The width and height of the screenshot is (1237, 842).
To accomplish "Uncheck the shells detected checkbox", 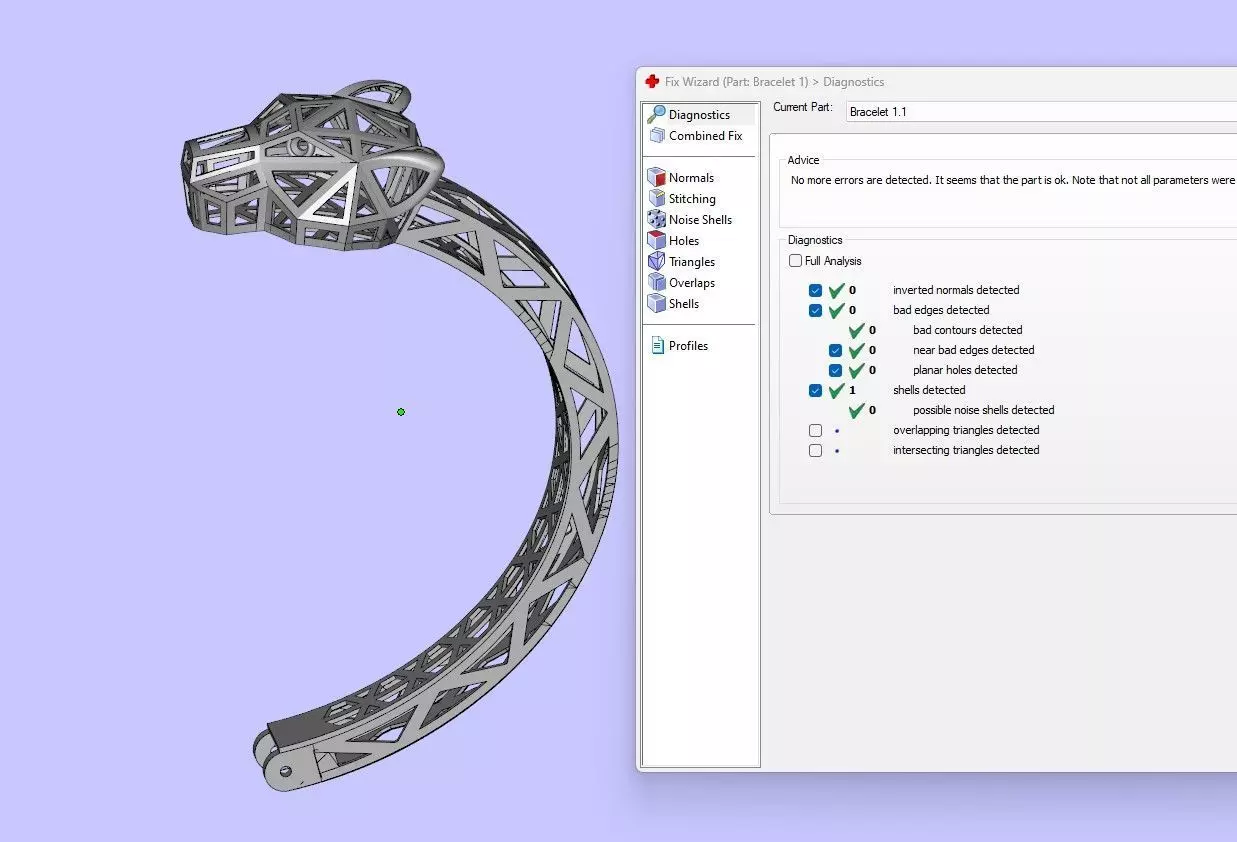I will (815, 391).
